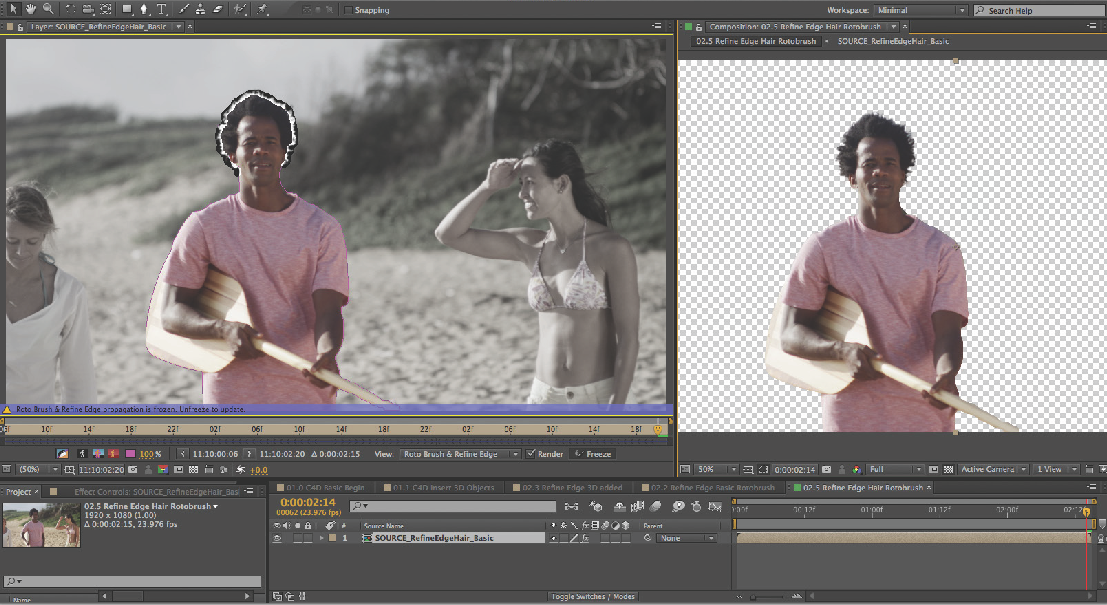Image resolution: width=1107 pixels, height=605 pixels.
Task: Select the Zoom tool in toolbar
Action: (x=47, y=9)
